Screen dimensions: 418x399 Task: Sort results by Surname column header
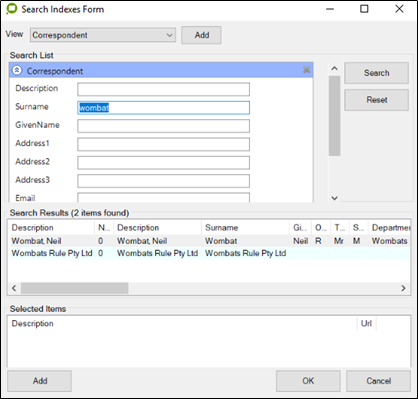[x=245, y=228]
